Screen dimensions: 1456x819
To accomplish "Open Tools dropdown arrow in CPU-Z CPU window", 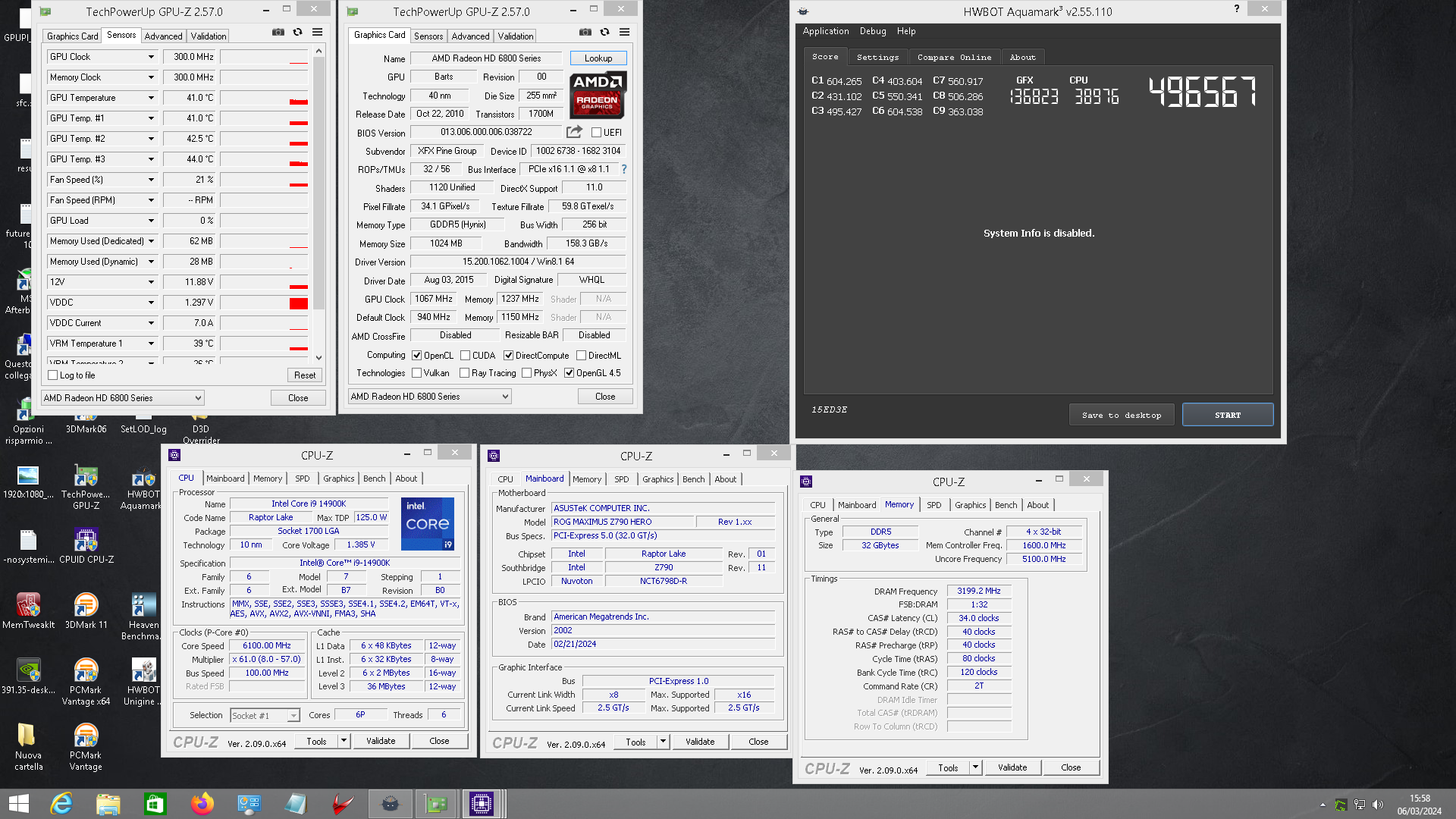I will tap(344, 741).
